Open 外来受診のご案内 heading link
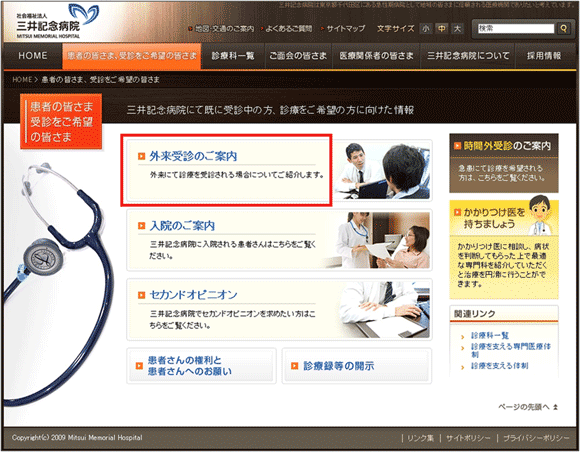The width and height of the screenshot is (580, 452). coord(193,156)
